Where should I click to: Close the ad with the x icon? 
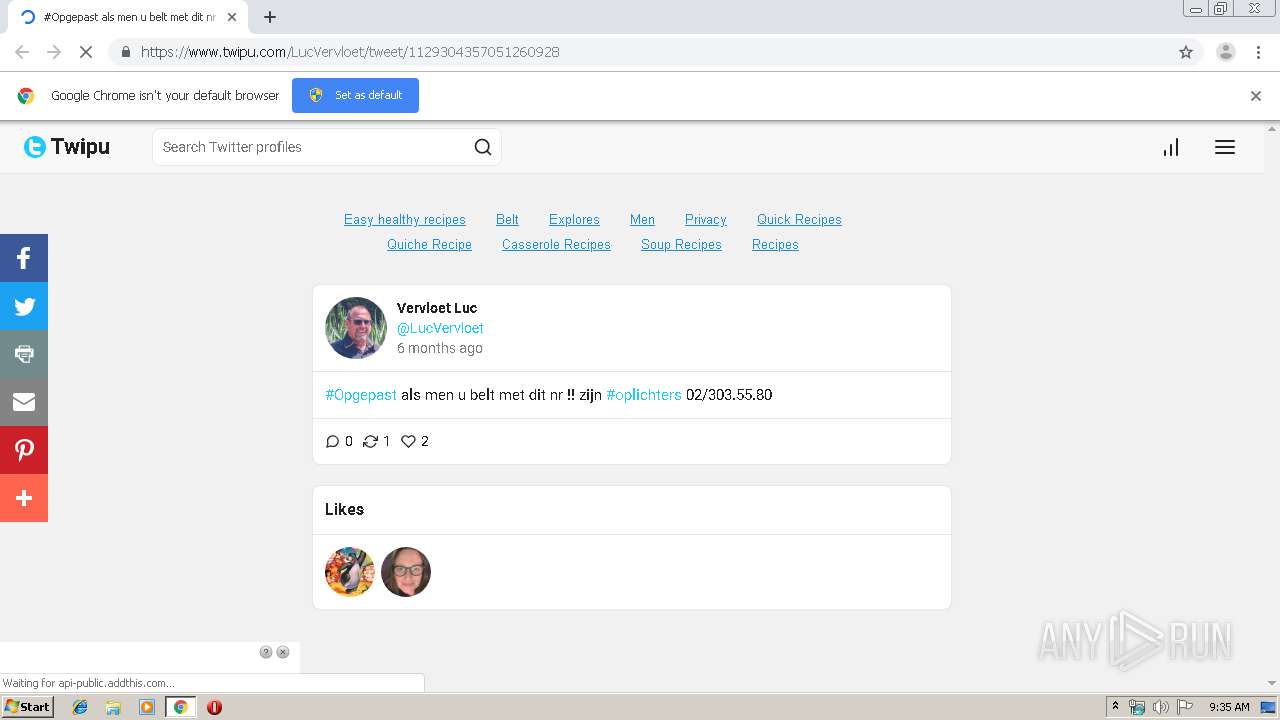pos(283,652)
